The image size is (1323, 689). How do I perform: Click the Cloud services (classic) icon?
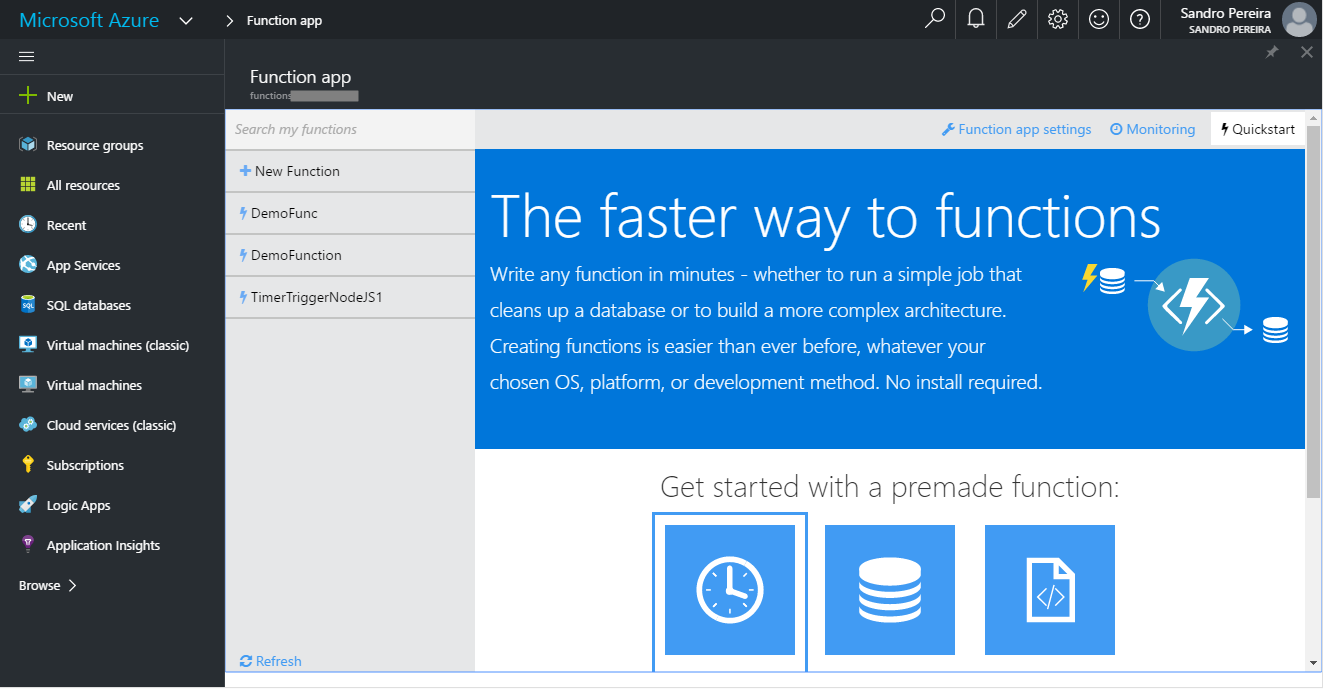pyautogui.click(x=28, y=425)
